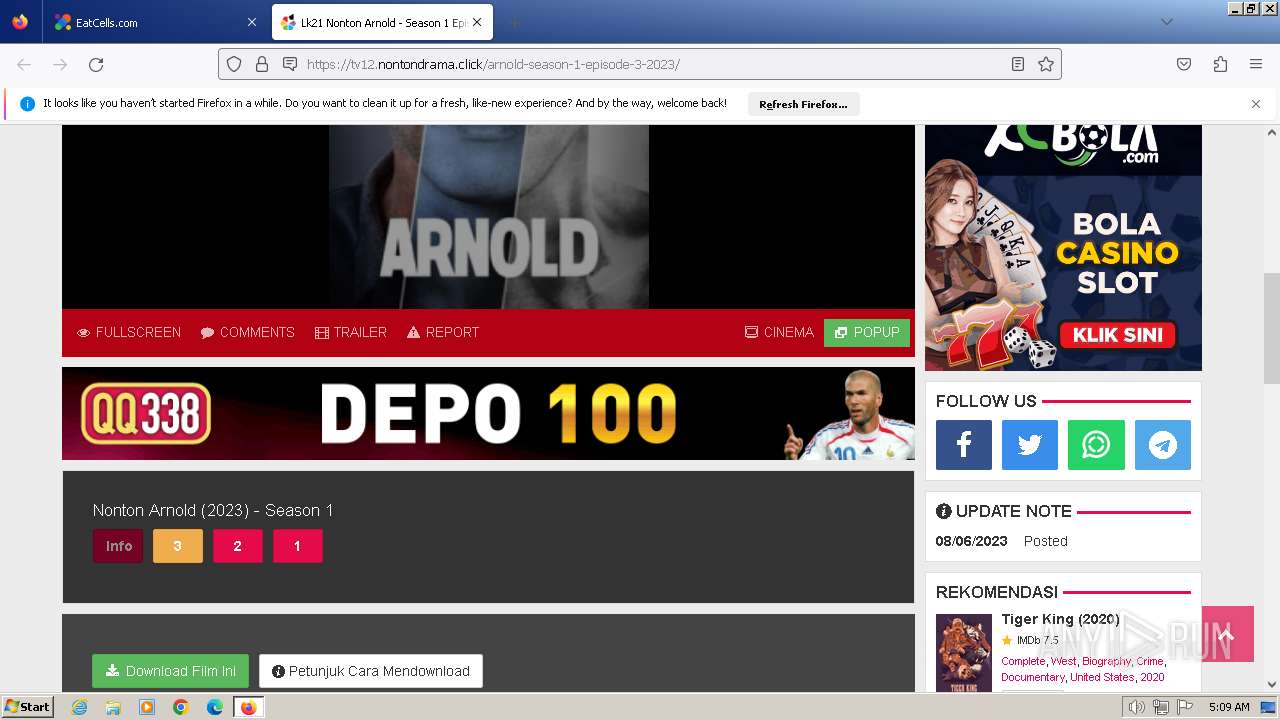Select the Lk21 Nonton Arnold tab
This screenshot has height=720, width=1280.
(x=384, y=22)
